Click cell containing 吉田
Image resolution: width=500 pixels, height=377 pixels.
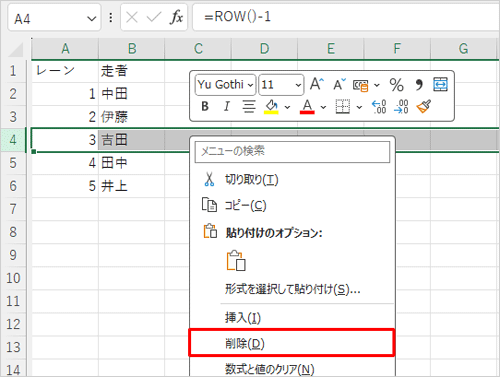(132, 140)
